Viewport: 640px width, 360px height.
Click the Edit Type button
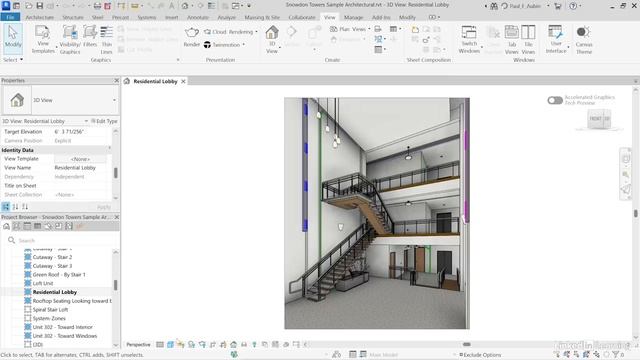104,121
